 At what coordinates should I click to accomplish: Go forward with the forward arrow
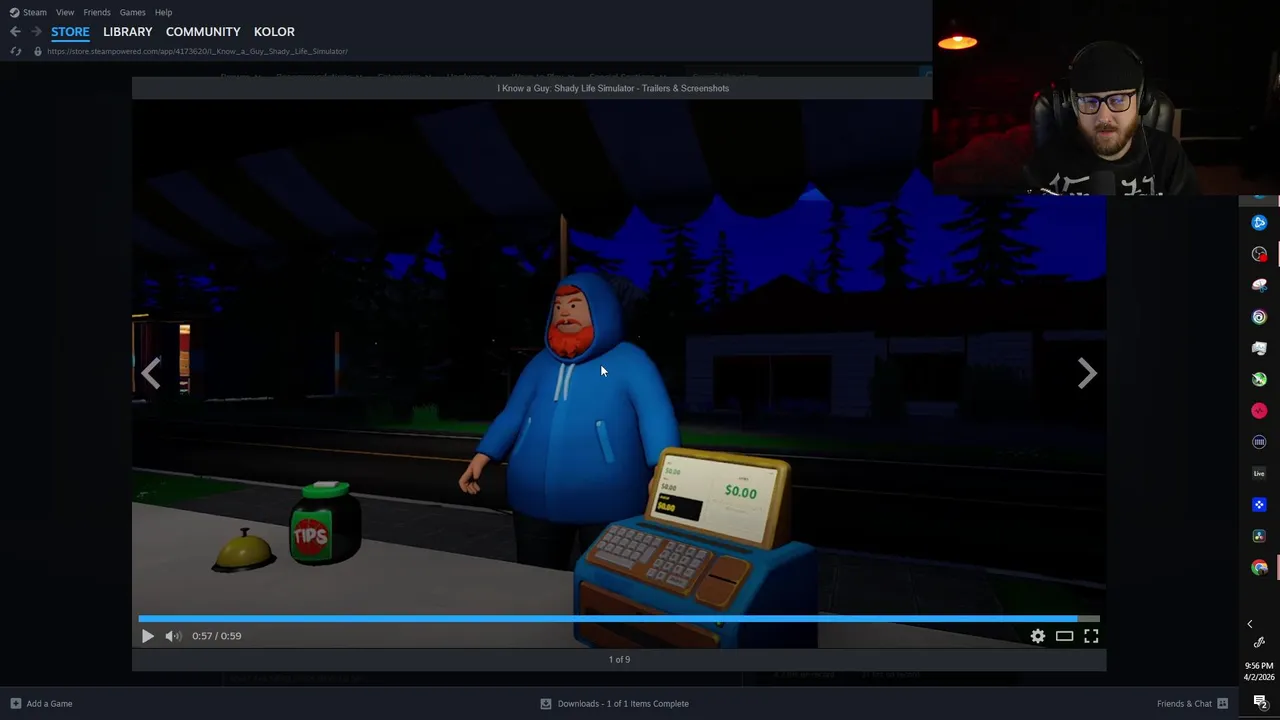pyautogui.click(x=36, y=32)
